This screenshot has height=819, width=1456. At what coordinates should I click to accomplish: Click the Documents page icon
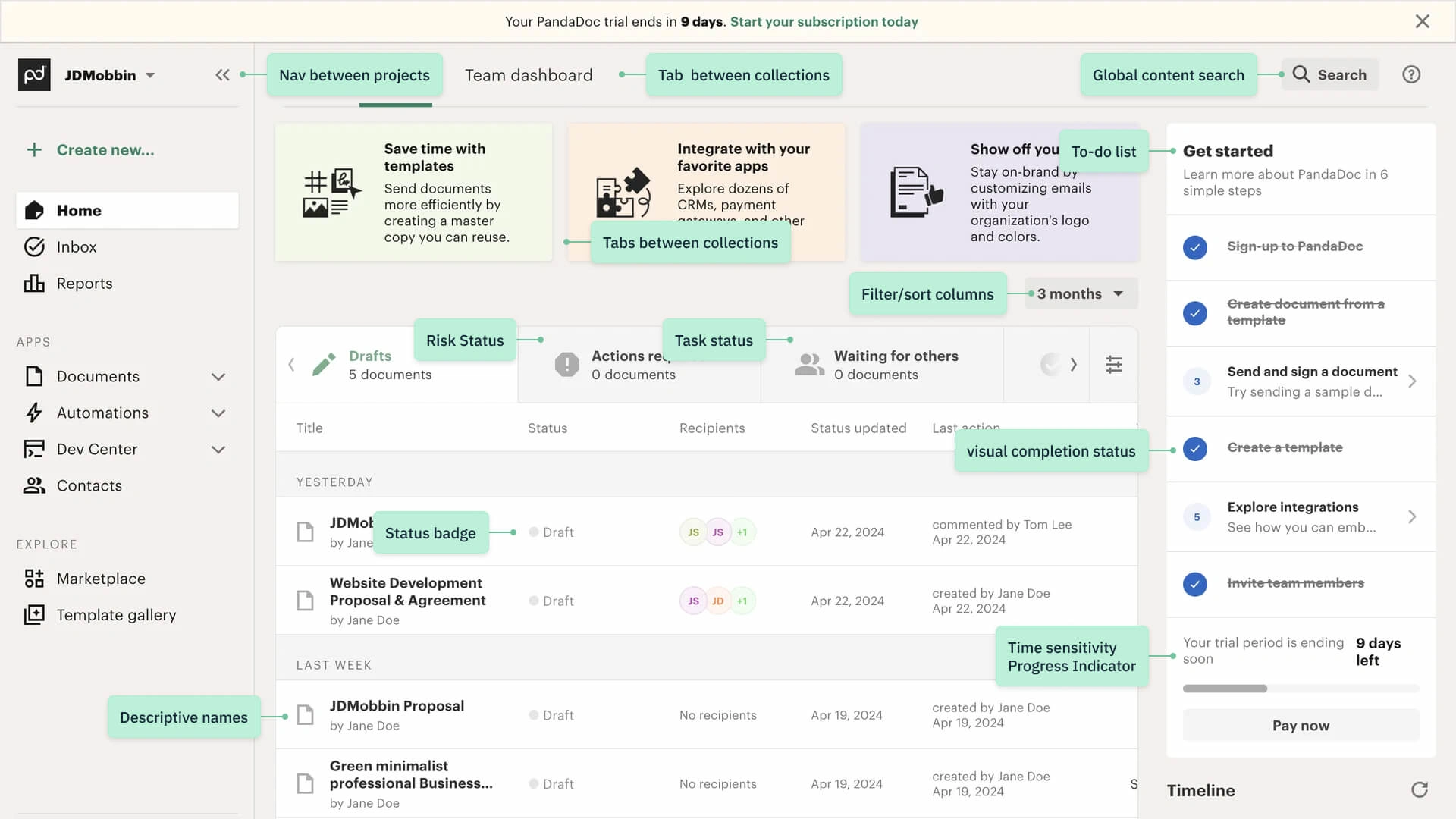[34, 376]
